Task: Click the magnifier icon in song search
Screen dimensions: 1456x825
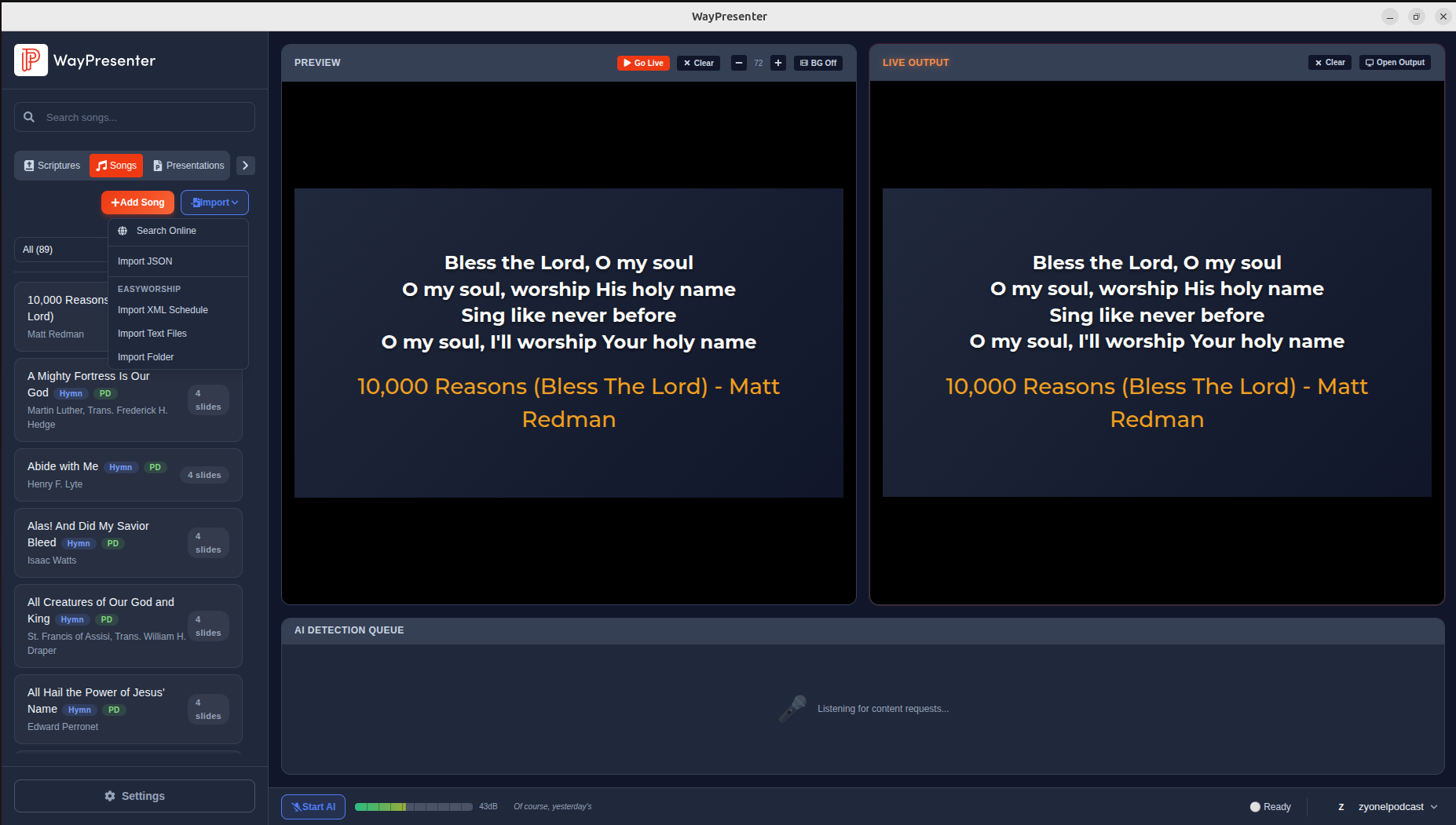Action: [x=29, y=117]
